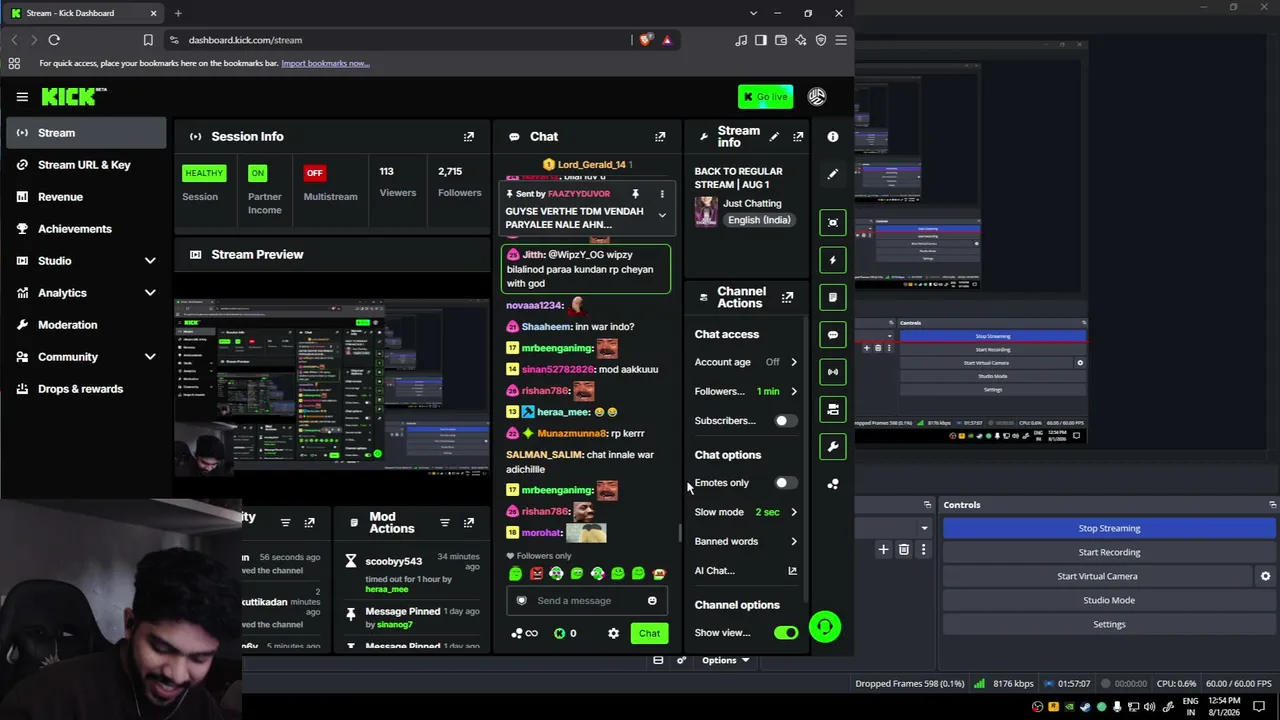Open Slow mode settings row
1280x720 pixels.
click(x=746, y=512)
